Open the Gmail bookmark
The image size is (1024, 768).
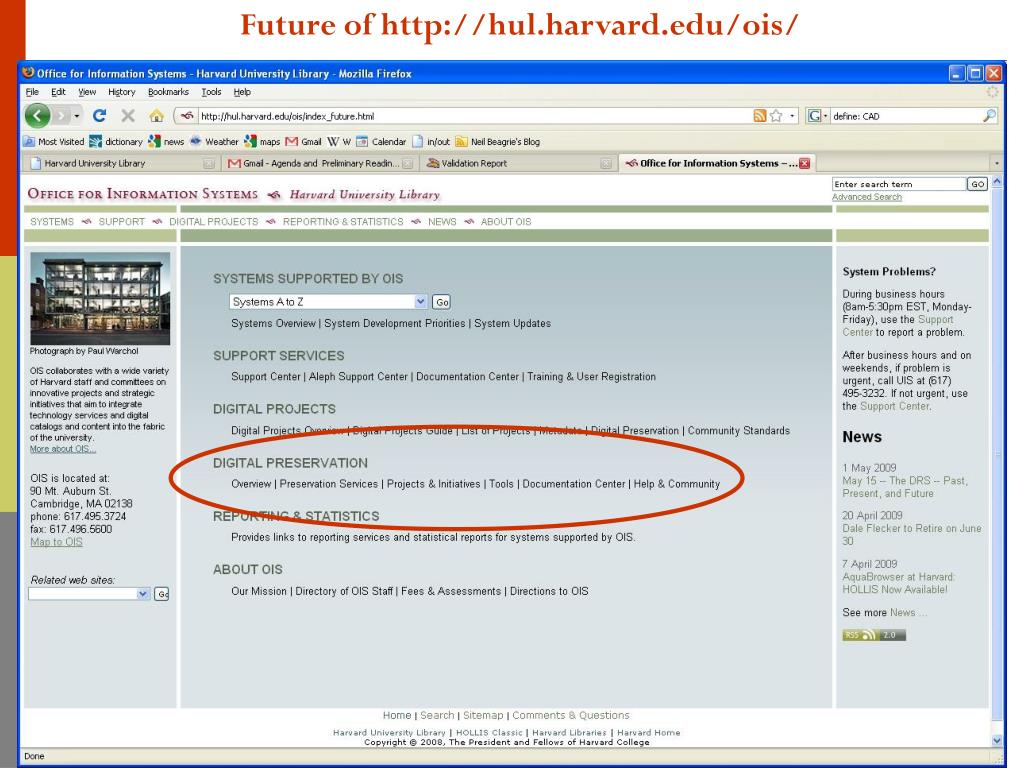(x=304, y=141)
